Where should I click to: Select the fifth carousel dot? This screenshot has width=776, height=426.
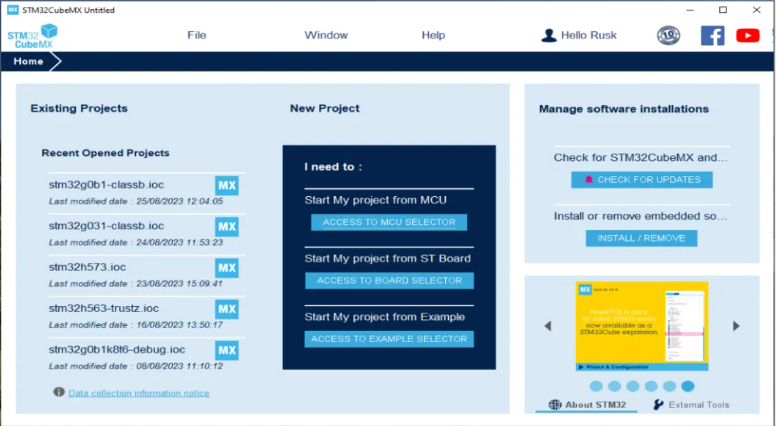tap(670, 386)
